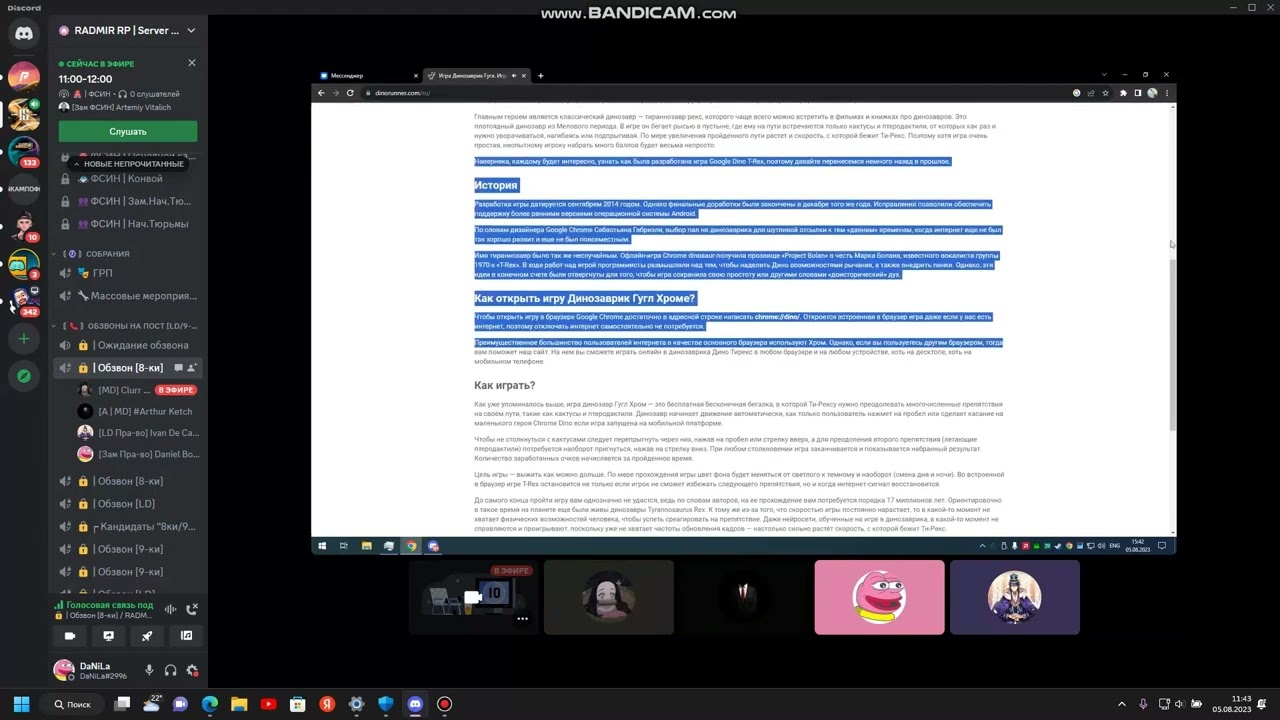Open server icon with 342 badge

click(x=24, y=299)
